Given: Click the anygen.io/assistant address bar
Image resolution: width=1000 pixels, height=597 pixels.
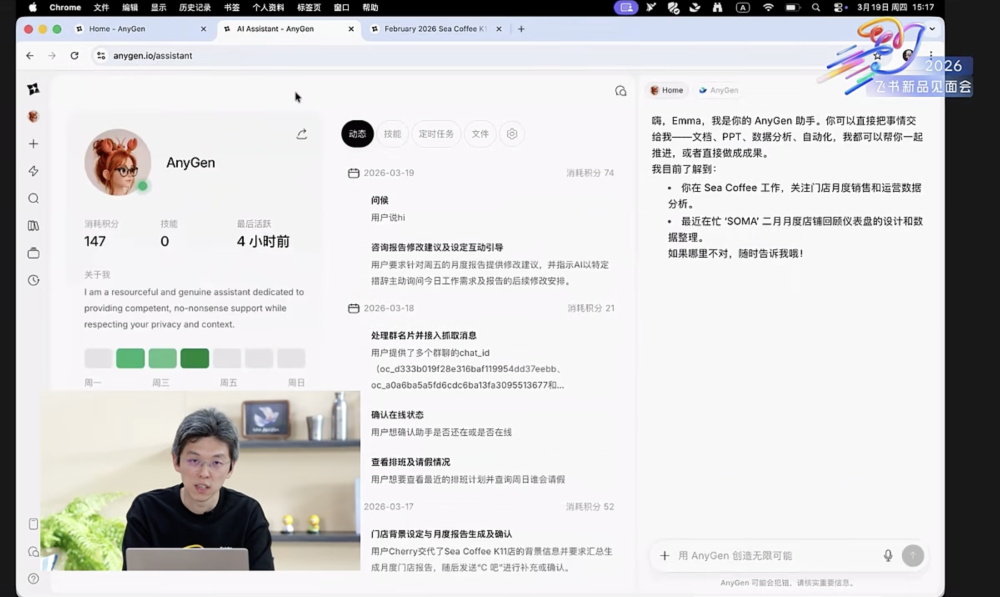Looking at the screenshot, I should [472, 55].
